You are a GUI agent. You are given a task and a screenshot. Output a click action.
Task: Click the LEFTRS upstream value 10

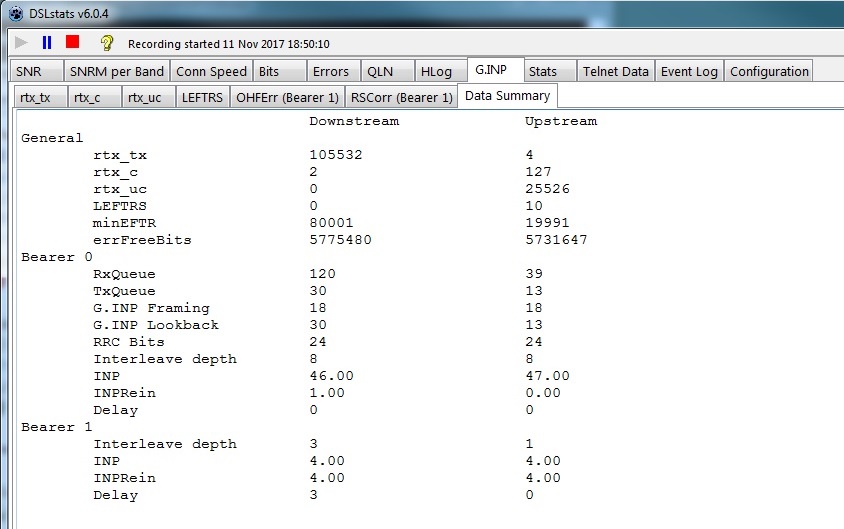tap(534, 206)
